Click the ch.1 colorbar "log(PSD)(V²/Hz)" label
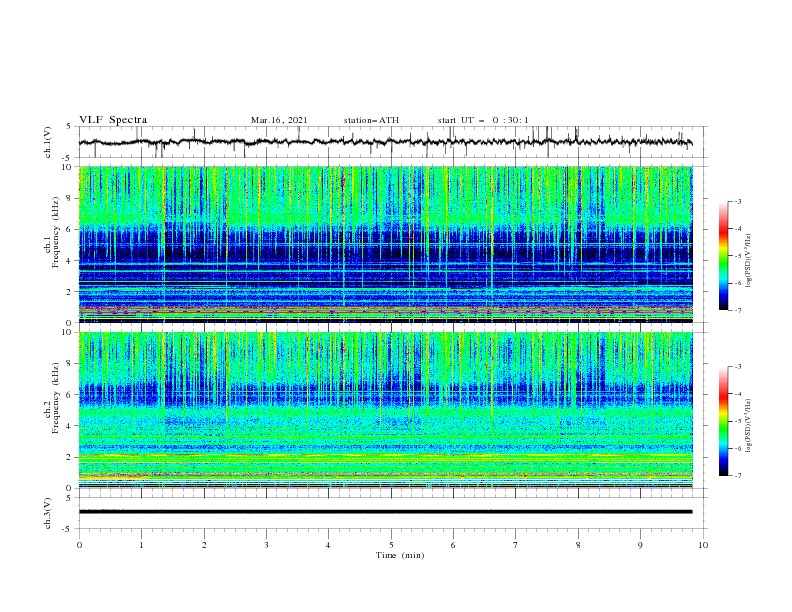792x612 pixels. (x=750, y=261)
